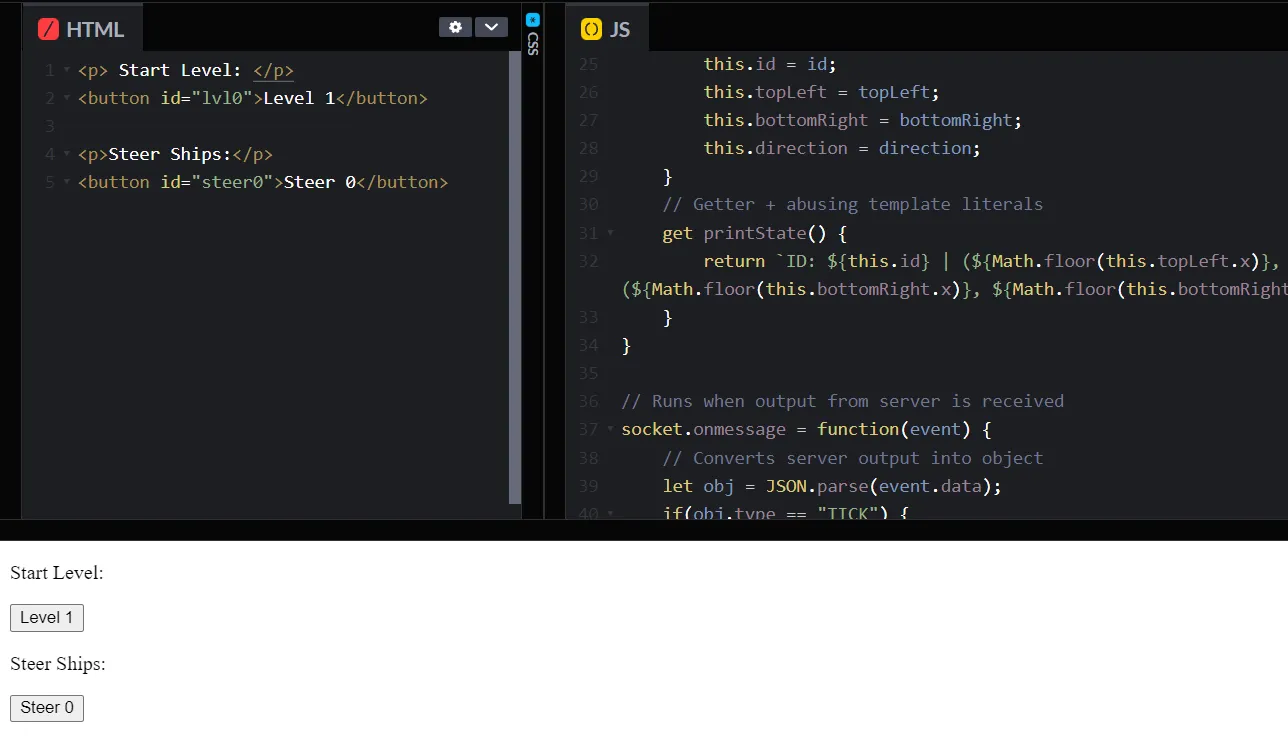
Task: Open the HTML panel settings gear
Action: coord(455,27)
